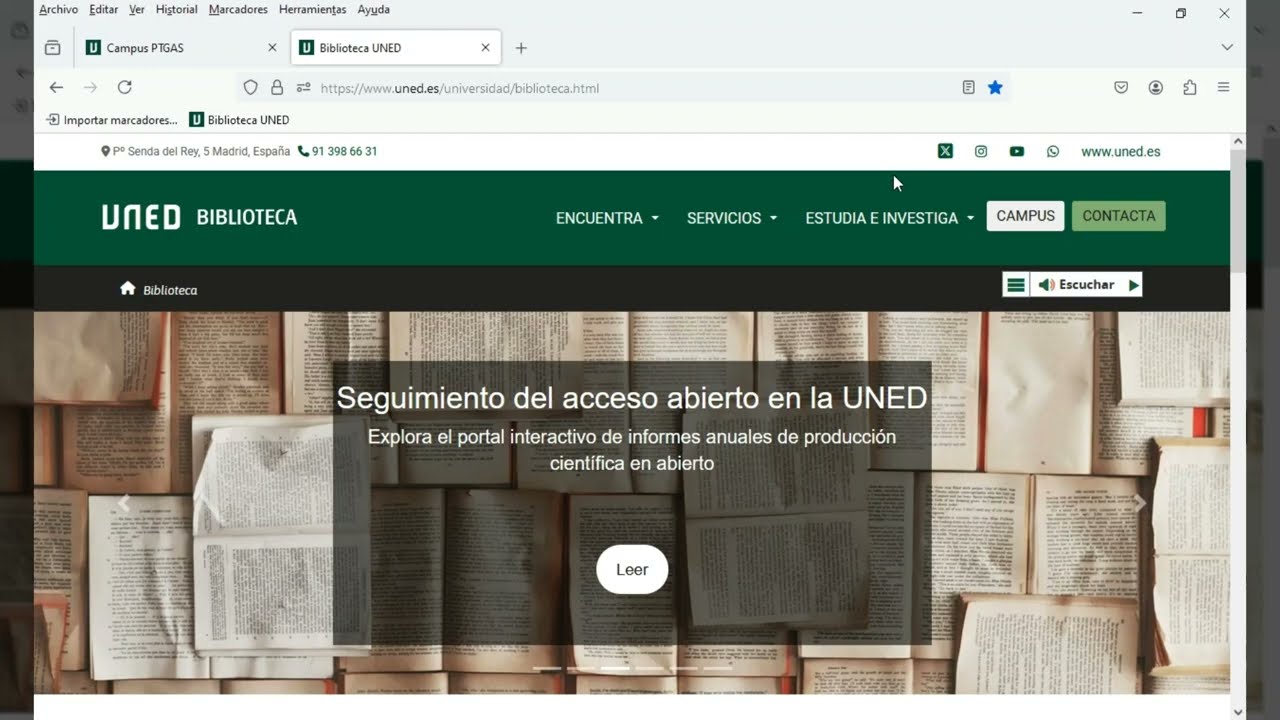Open the Pocket save icon
This screenshot has width=1280, height=720.
[1121, 88]
